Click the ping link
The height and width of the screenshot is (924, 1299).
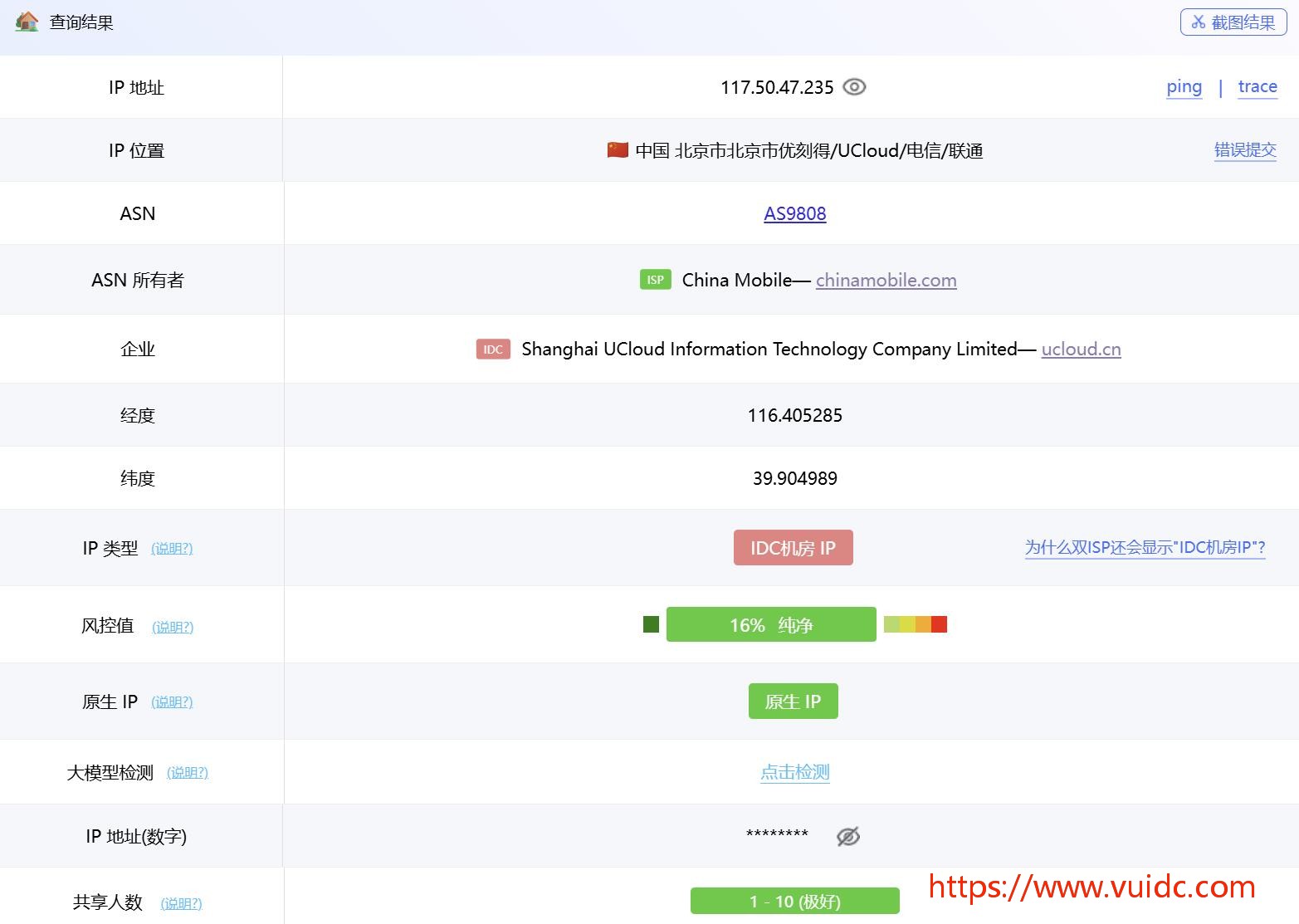(x=1184, y=86)
